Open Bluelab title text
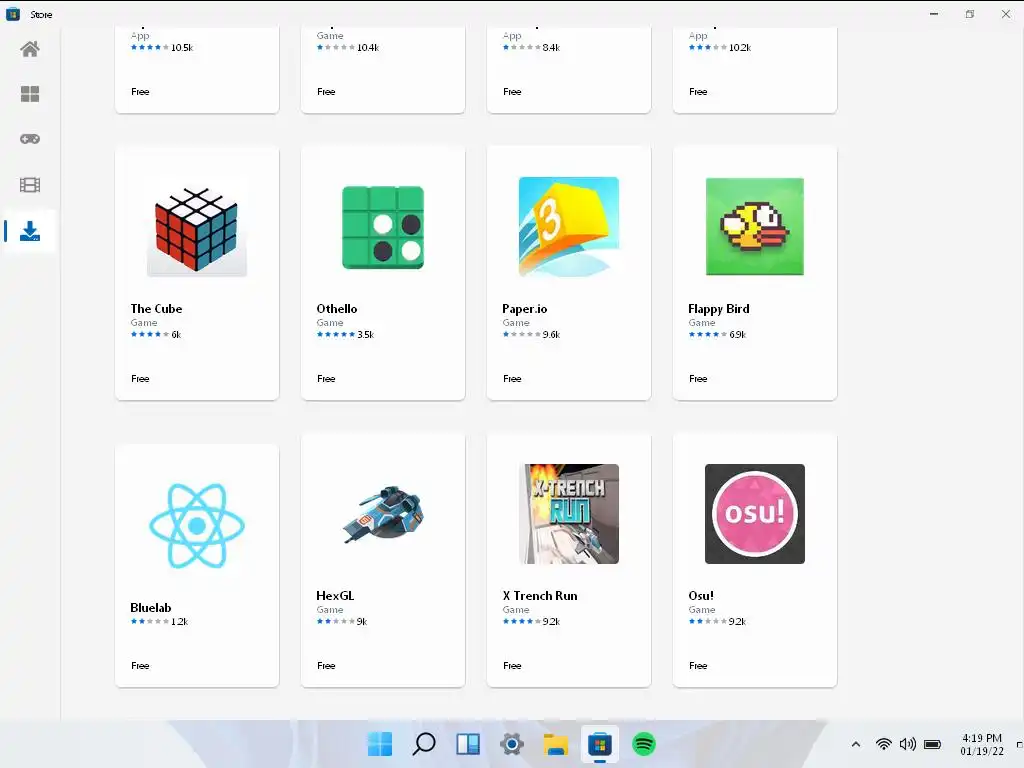 point(151,608)
